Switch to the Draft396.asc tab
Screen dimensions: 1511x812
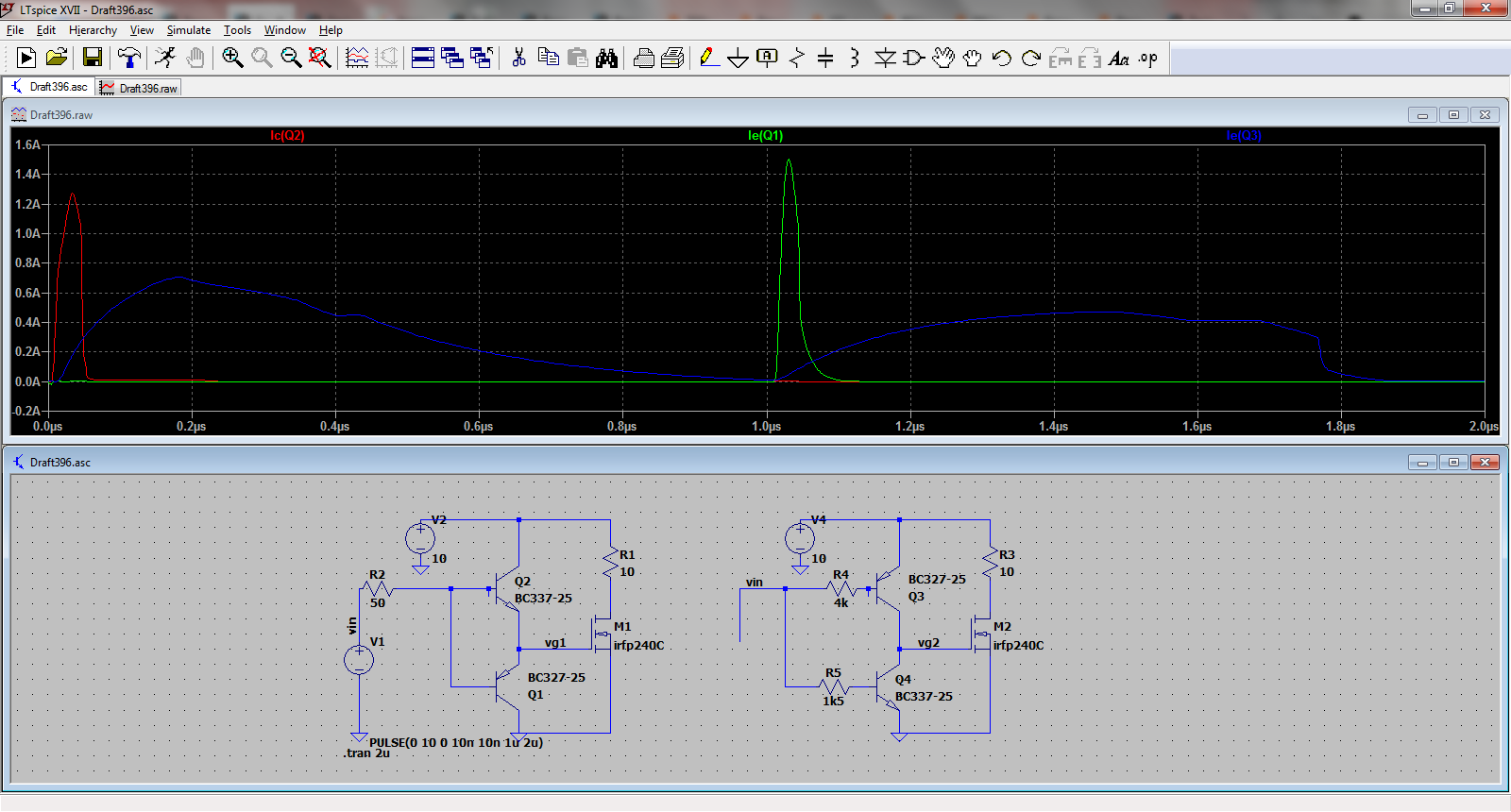coord(49,87)
